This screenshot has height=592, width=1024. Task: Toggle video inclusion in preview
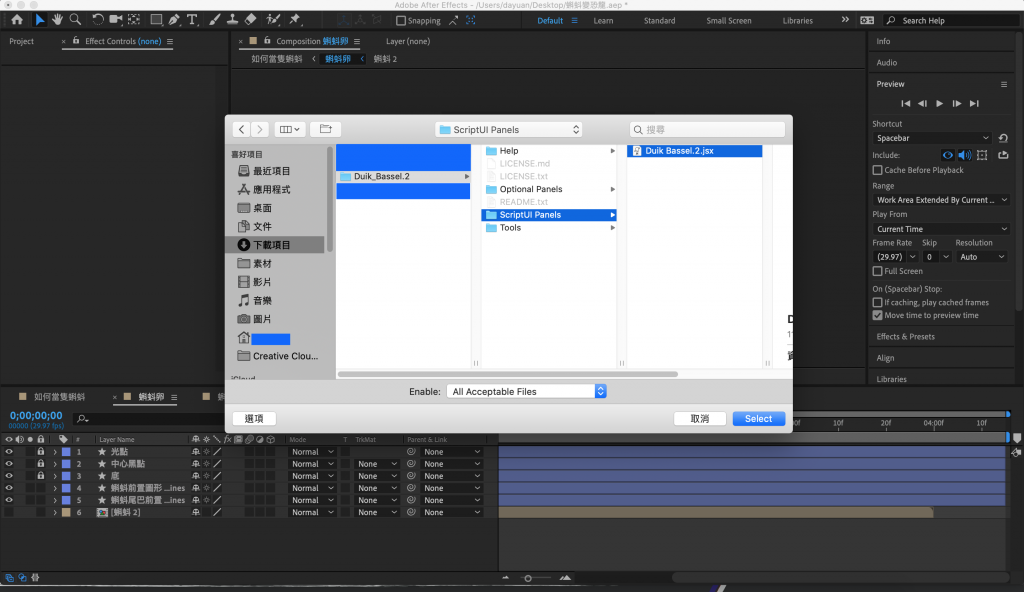tap(947, 155)
